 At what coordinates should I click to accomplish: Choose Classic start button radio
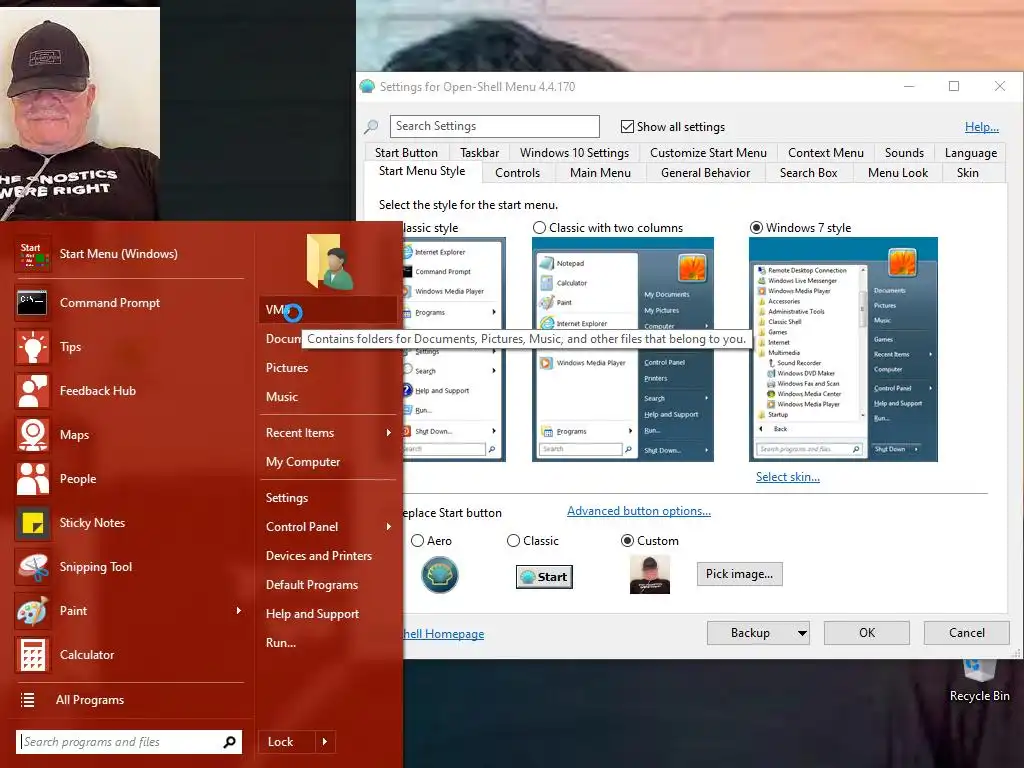pos(513,541)
